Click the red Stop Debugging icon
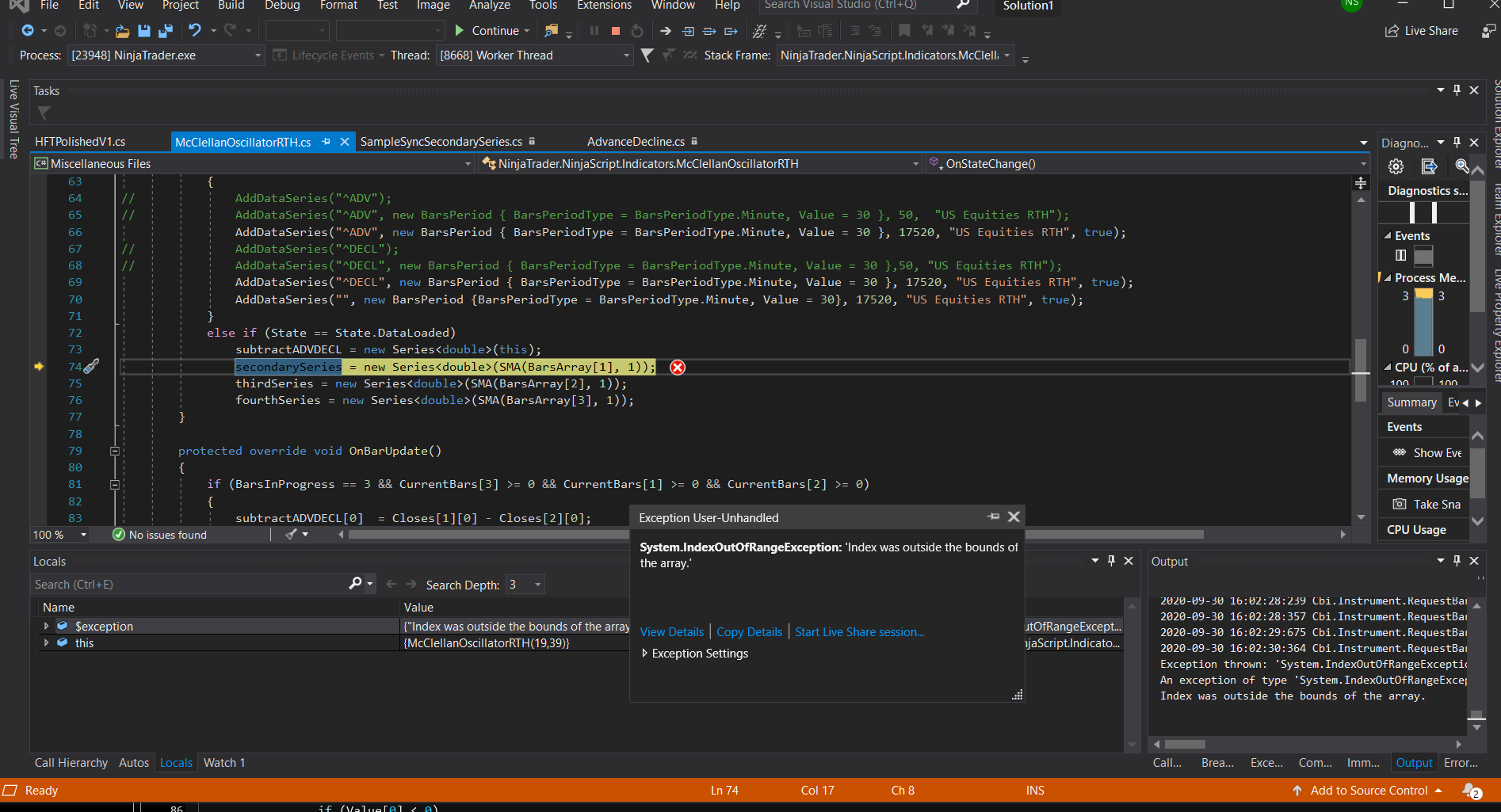The height and width of the screenshot is (812, 1501). click(617, 31)
